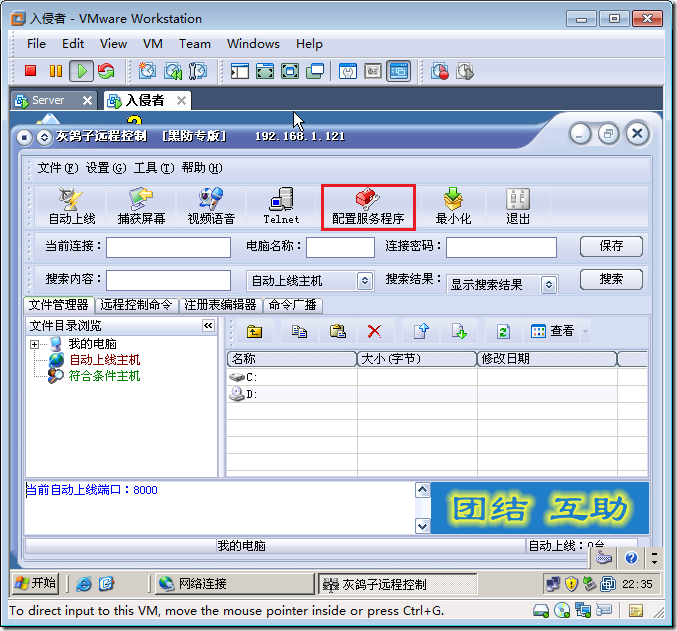Open the 显示搜索结果 dropdown
The height and width of the screenshot is (631, 677).
[549, 285]
